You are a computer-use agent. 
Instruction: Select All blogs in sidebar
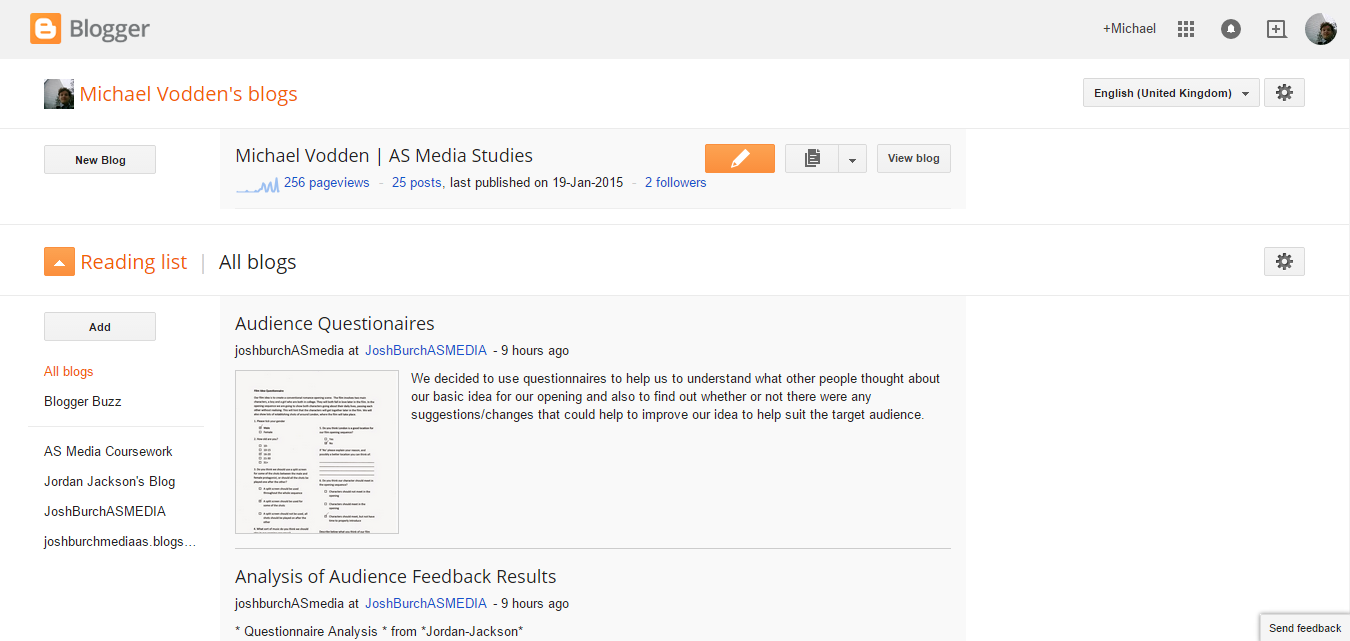point(69,371)
